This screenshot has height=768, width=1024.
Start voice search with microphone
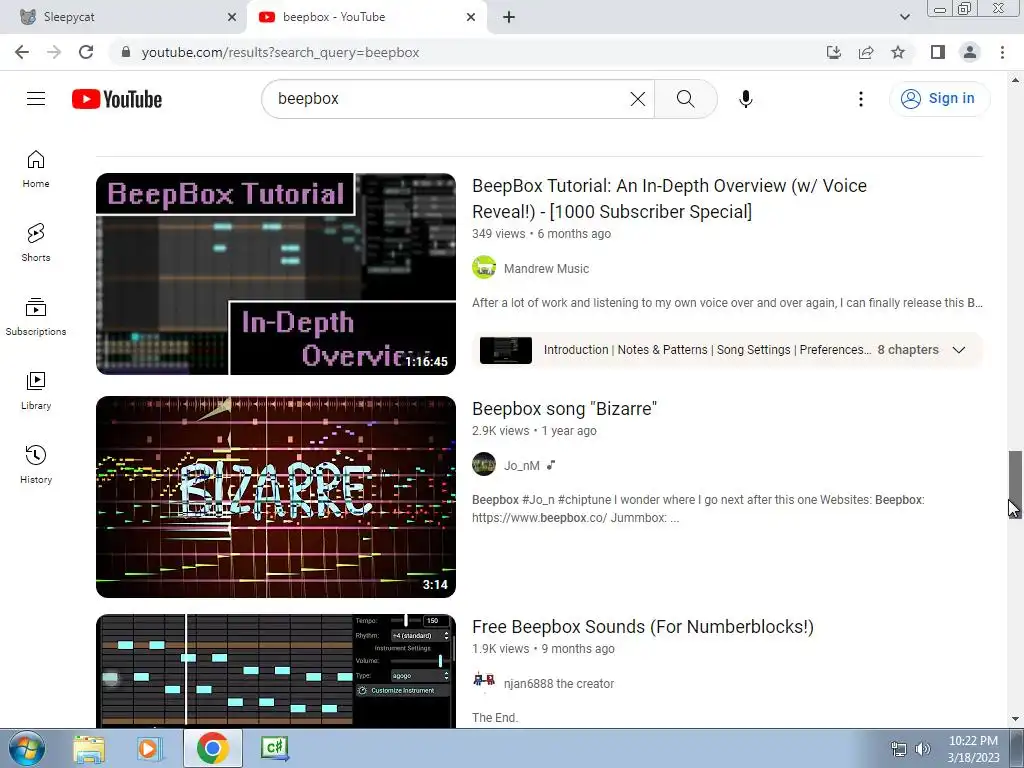pyautogui.click(x=745, y=99)
